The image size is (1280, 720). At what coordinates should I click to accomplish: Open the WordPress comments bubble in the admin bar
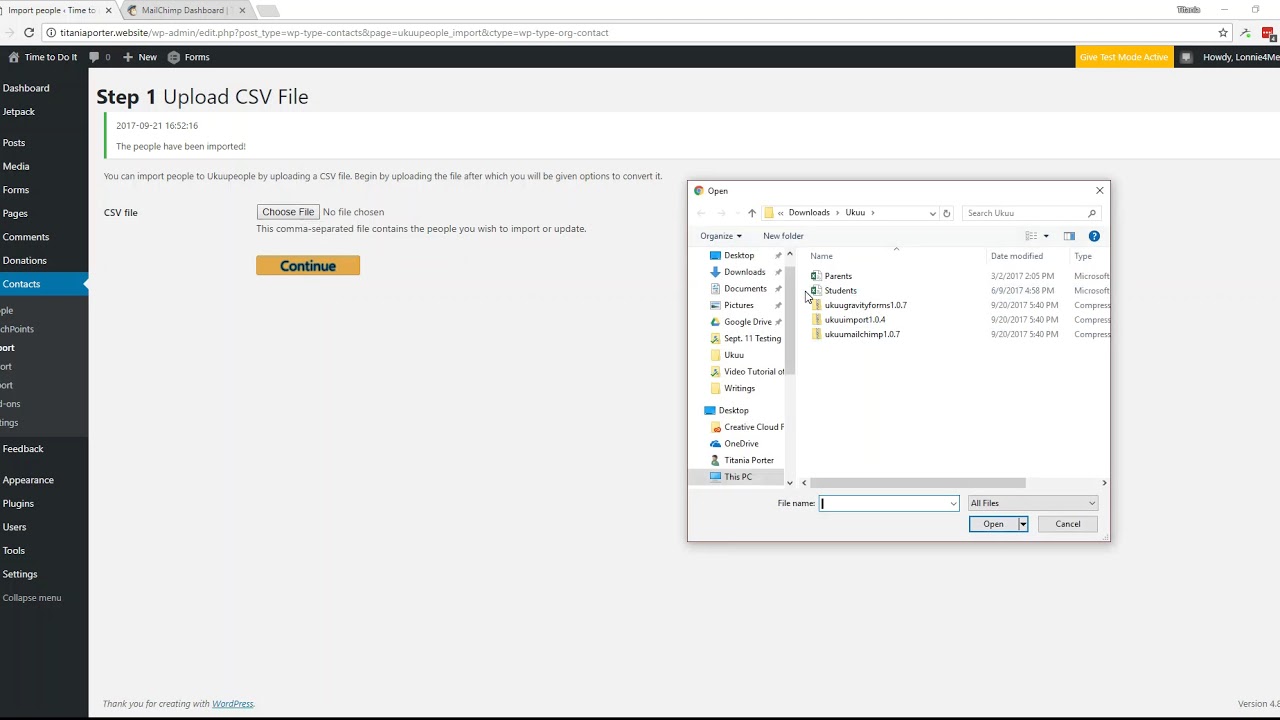100,57
